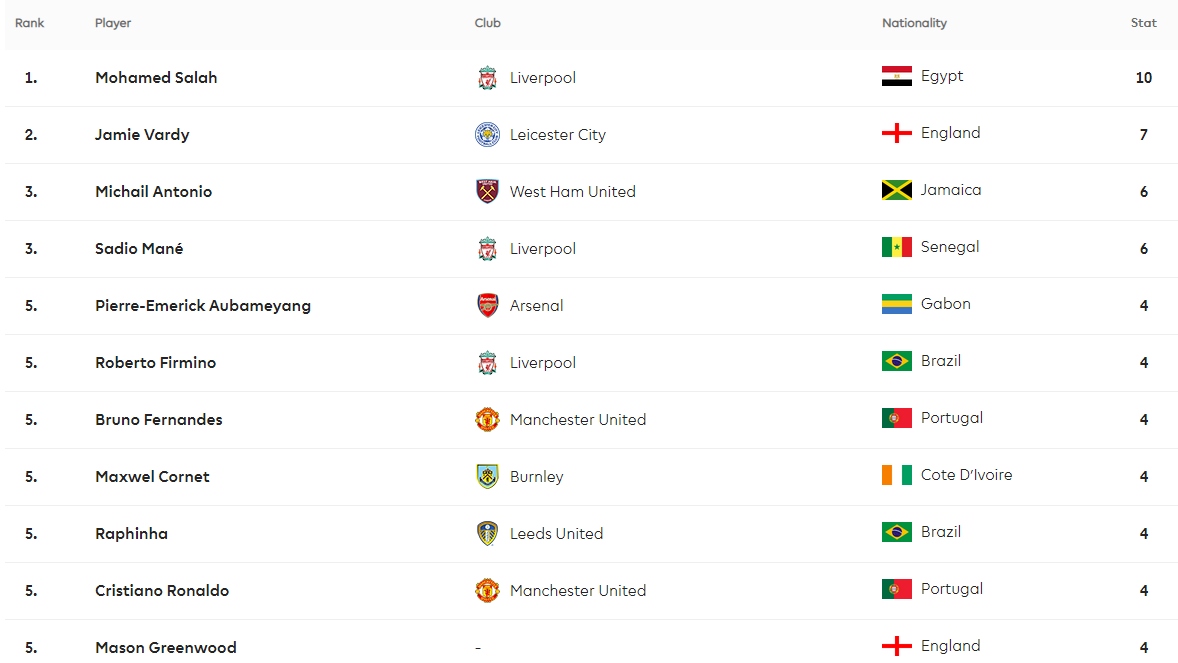1178x663 pixels.
Task: Click the Leicester City club badge
Action: (x=488, y=135)
